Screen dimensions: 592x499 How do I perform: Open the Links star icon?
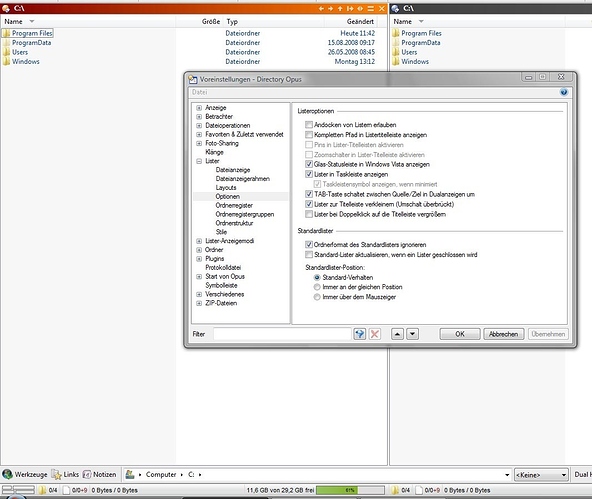tap(57, 474)
